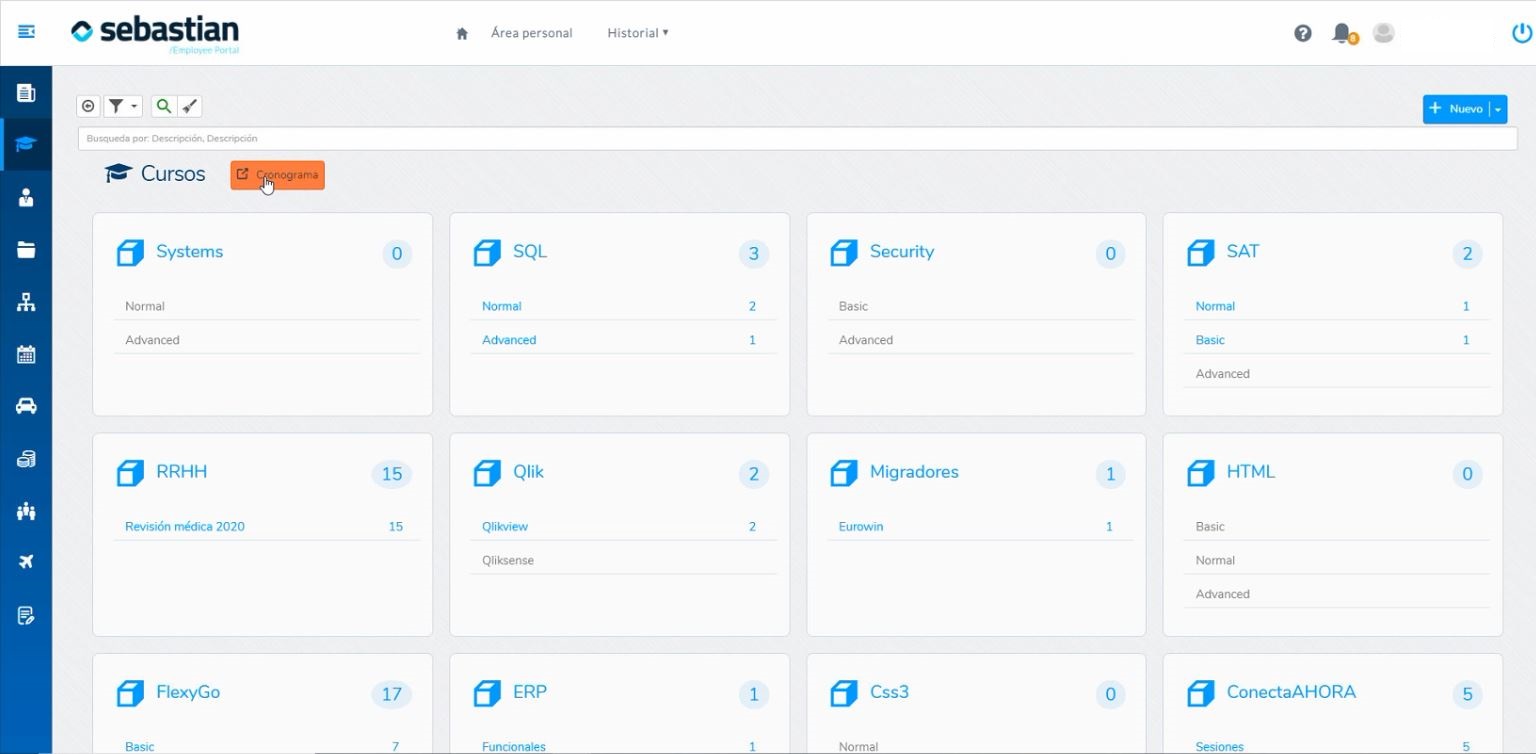Screen dimensions: 1536x754
Task: Go to Área personal
Action: pos(531,33)
